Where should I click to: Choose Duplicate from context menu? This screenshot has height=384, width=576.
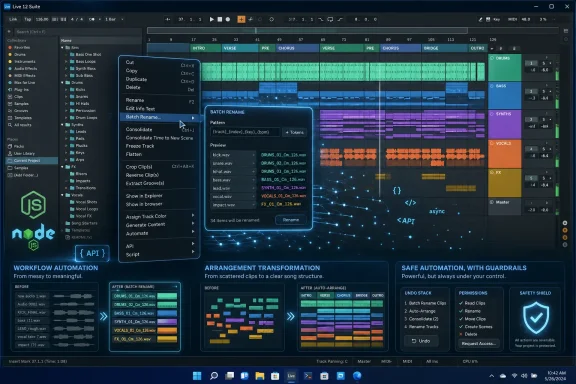159,79
